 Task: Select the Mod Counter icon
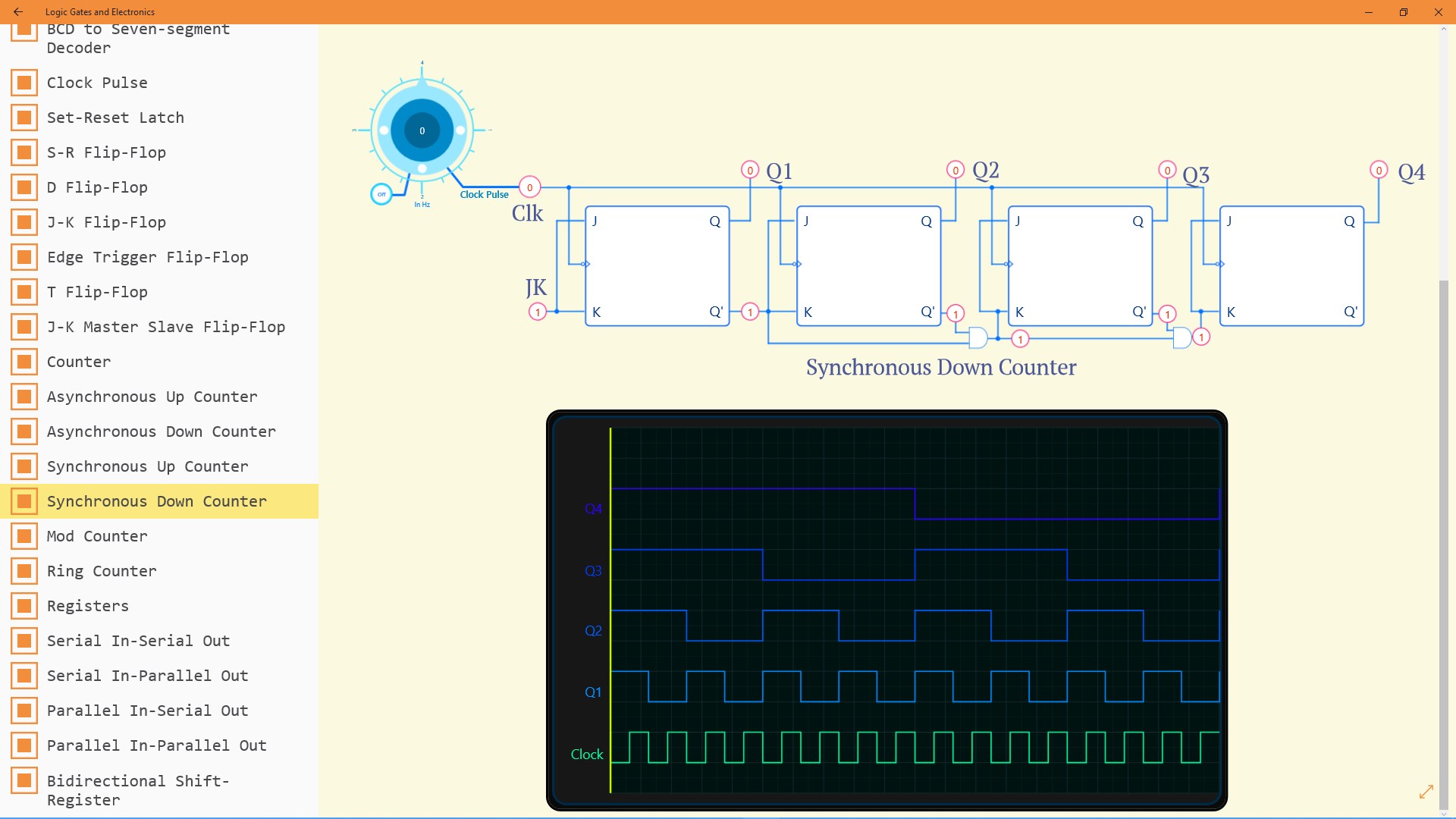[24, 536]
